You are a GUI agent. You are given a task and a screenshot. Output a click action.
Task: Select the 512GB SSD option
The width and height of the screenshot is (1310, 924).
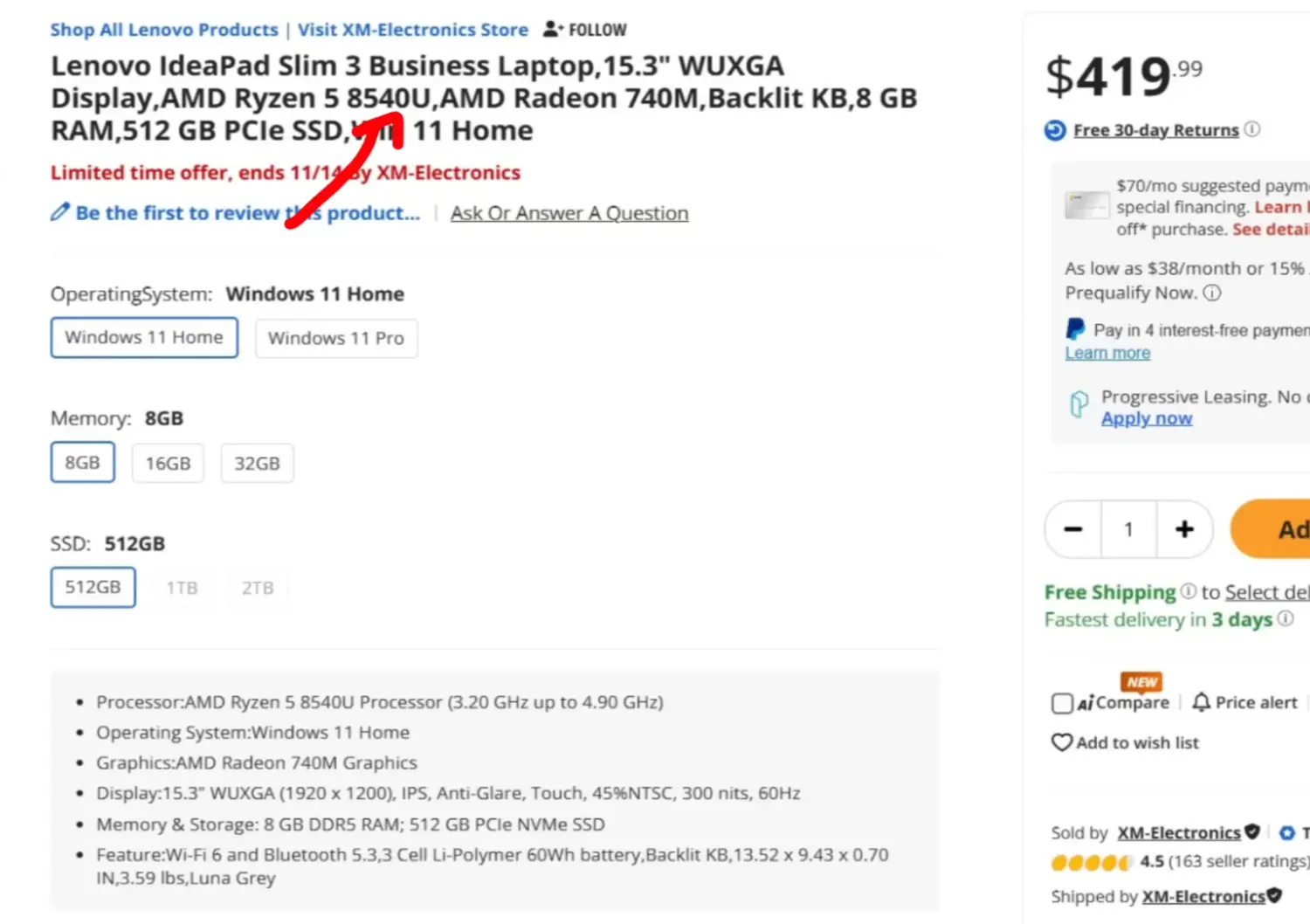93,587
